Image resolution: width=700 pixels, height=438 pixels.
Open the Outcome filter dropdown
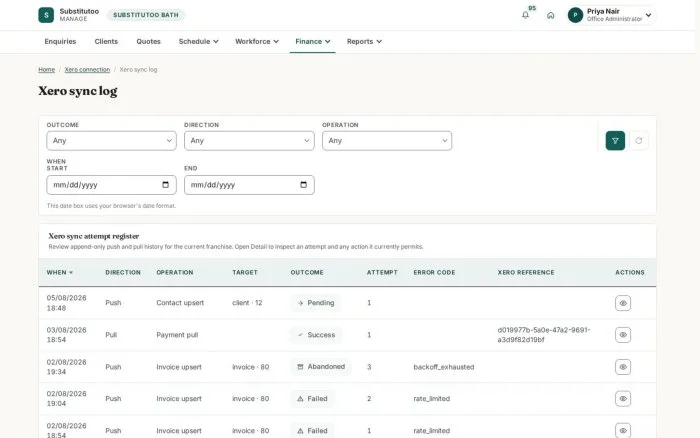pyautogui.click(x=112, y=141)
